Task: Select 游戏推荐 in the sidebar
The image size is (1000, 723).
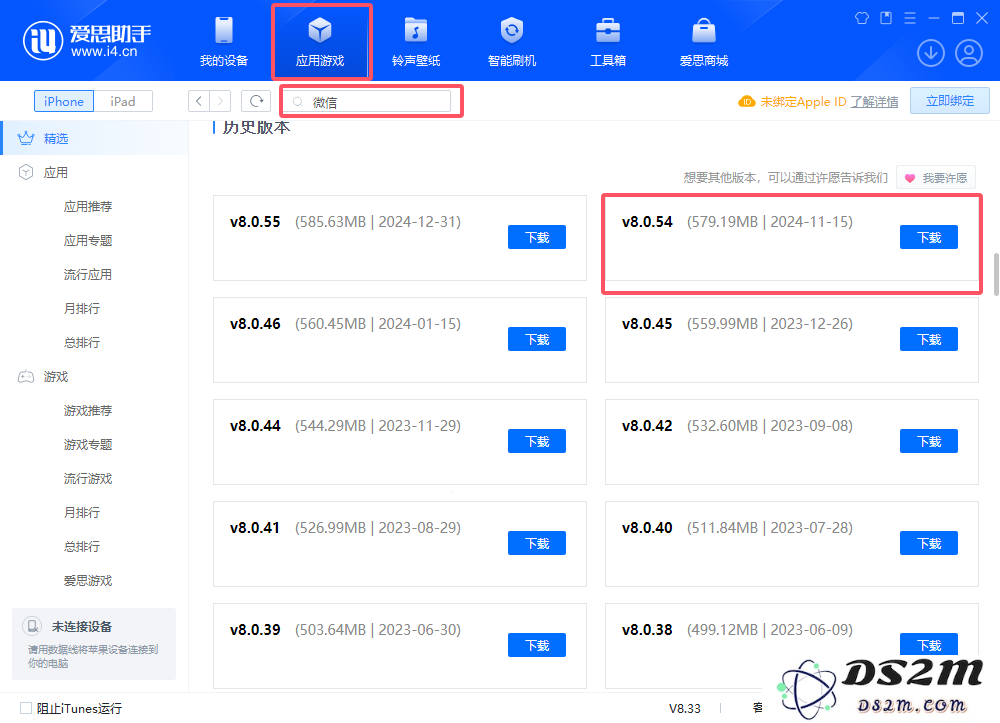Action: click(x=88, y=411)
